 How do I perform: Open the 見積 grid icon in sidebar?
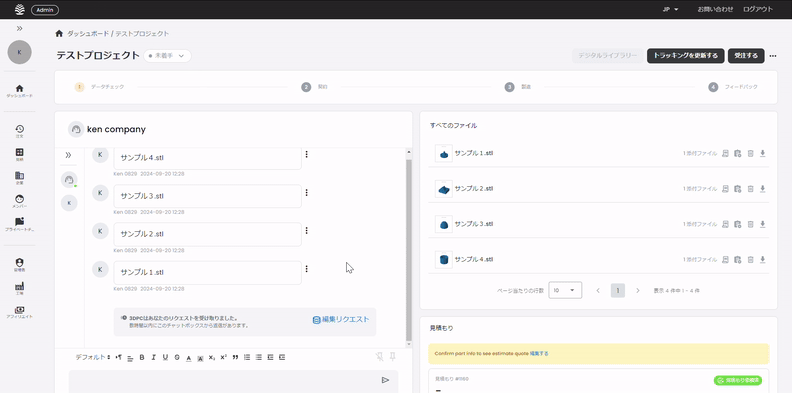19,152
